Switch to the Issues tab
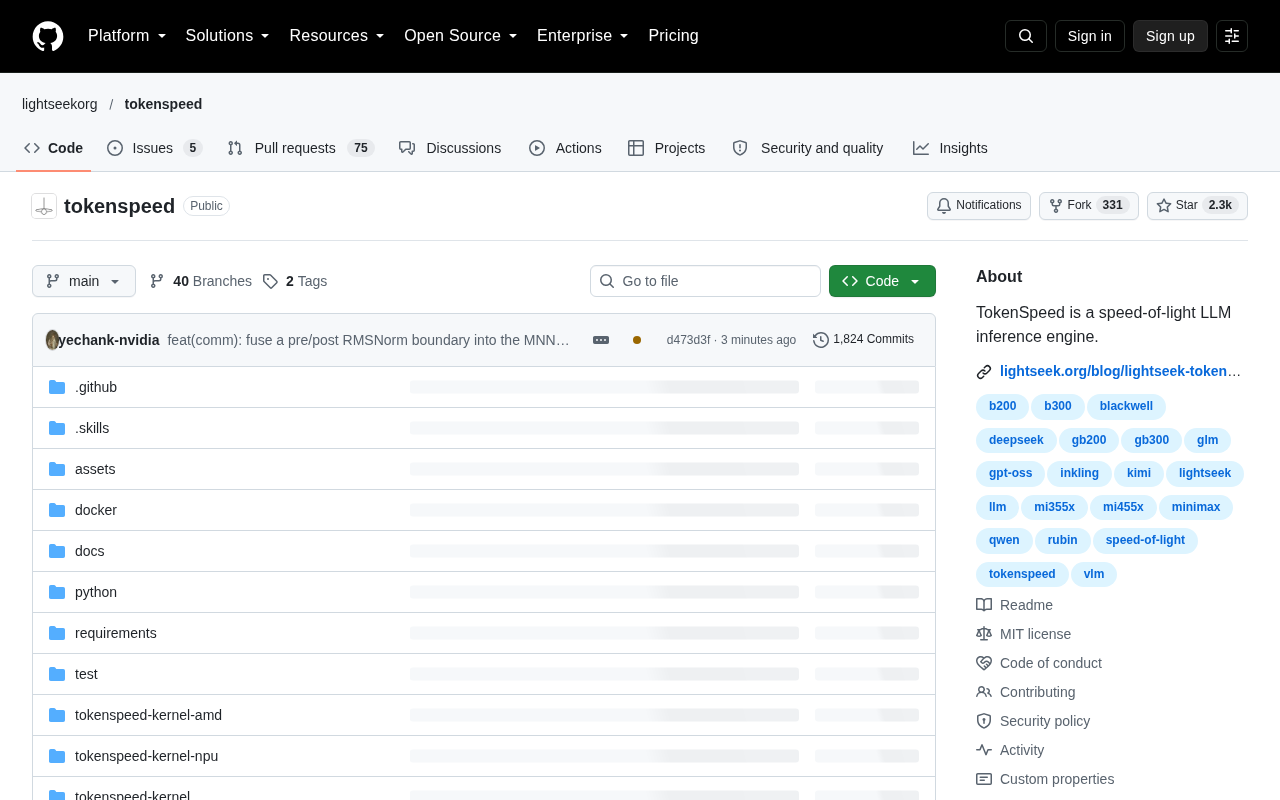This screenshot has height=800, width=1280. pyautogui.click(x=155, y=148)
